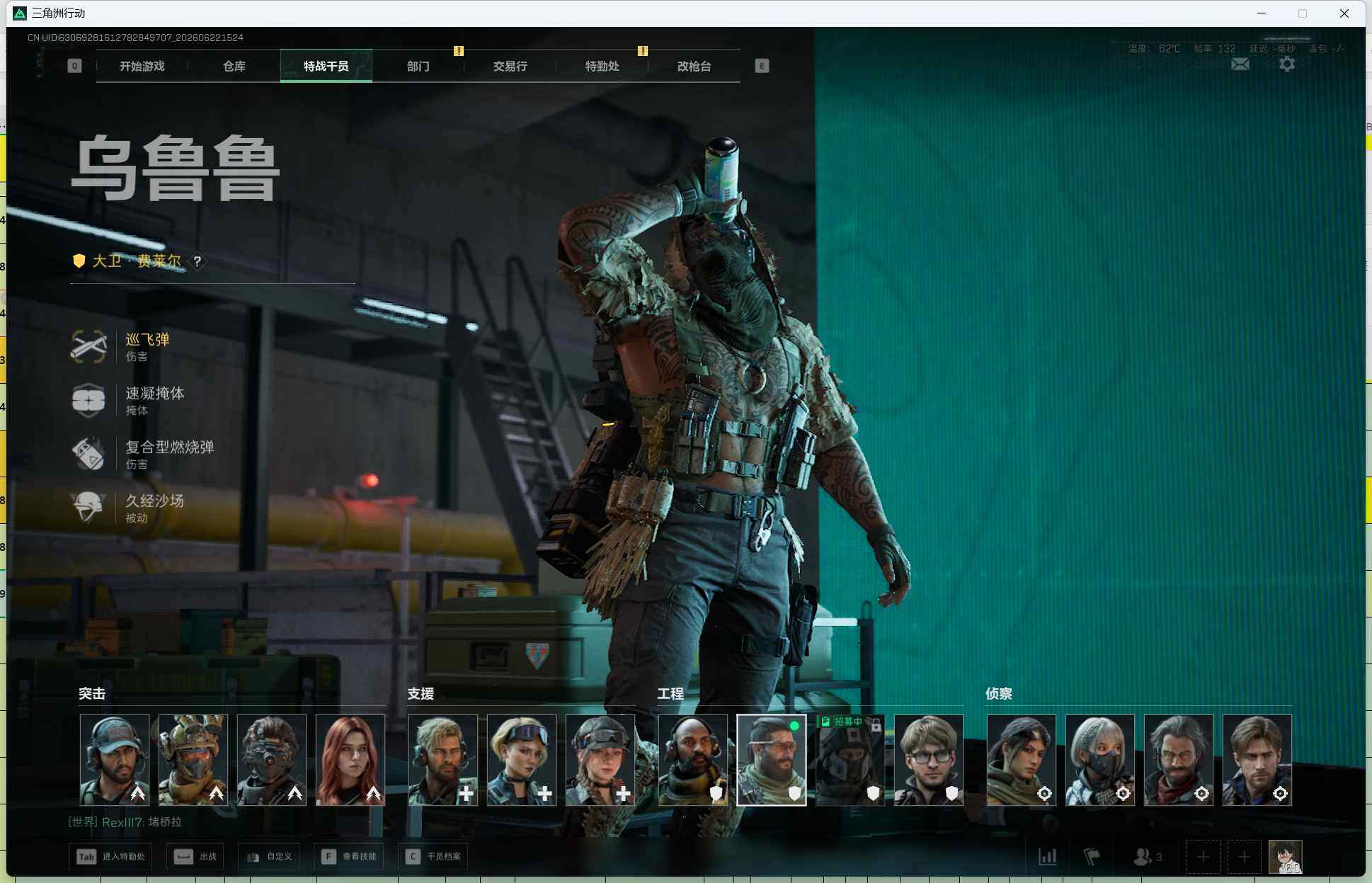This screenshot has height=883, width=1372.
Task: Click the CN UID text at top
Action: click(x=135, y=38)
